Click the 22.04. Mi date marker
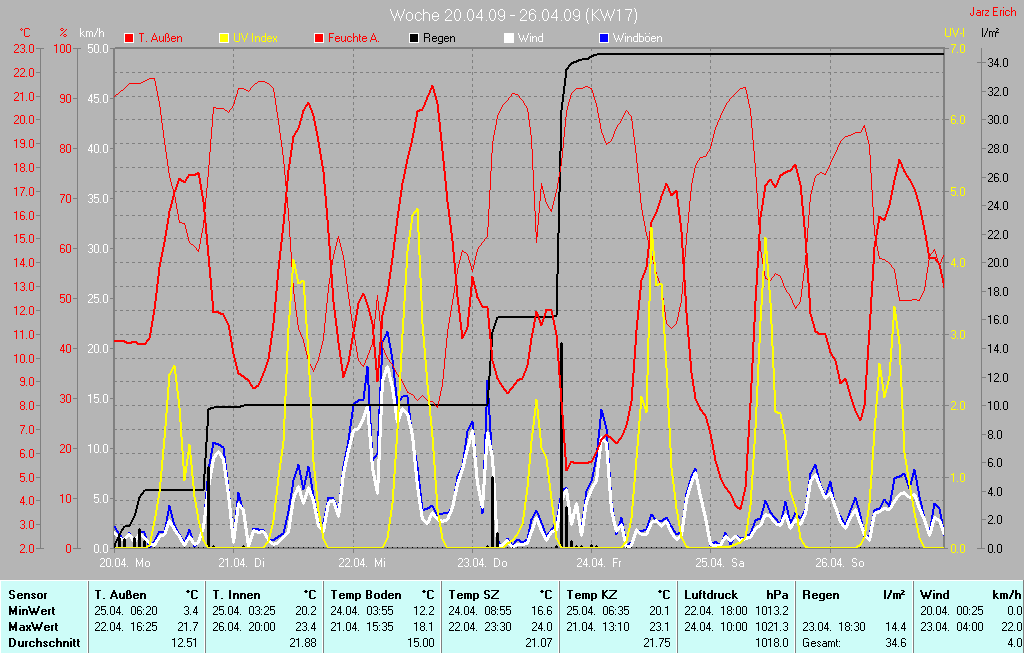Image resolution: width=1024 pixels, height=653 pixels. [x=361, y=562]
